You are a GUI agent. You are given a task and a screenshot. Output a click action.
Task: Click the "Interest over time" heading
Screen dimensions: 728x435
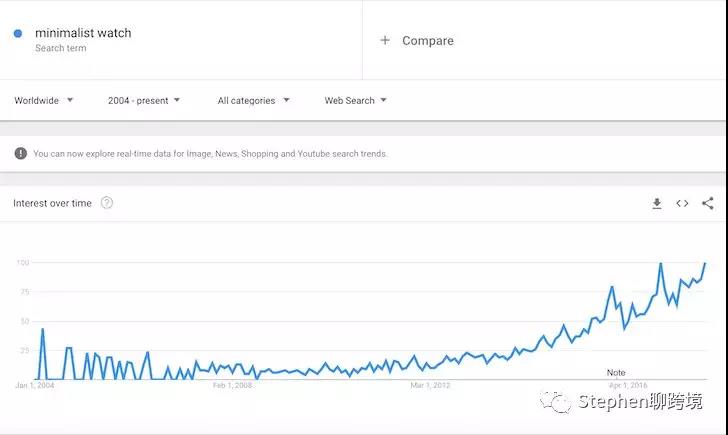(52, 203)
